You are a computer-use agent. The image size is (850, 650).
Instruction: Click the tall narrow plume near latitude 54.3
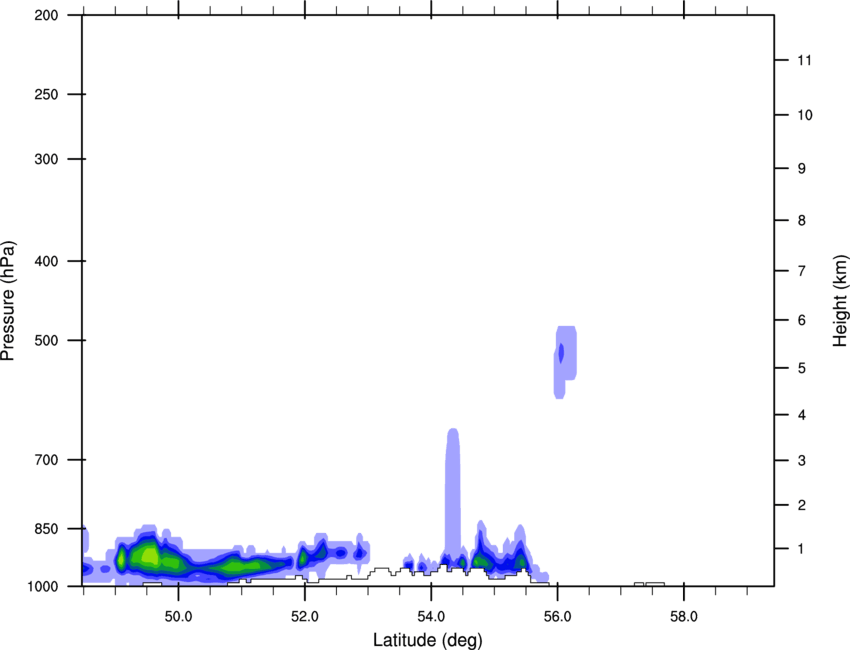tap(453, 491)
